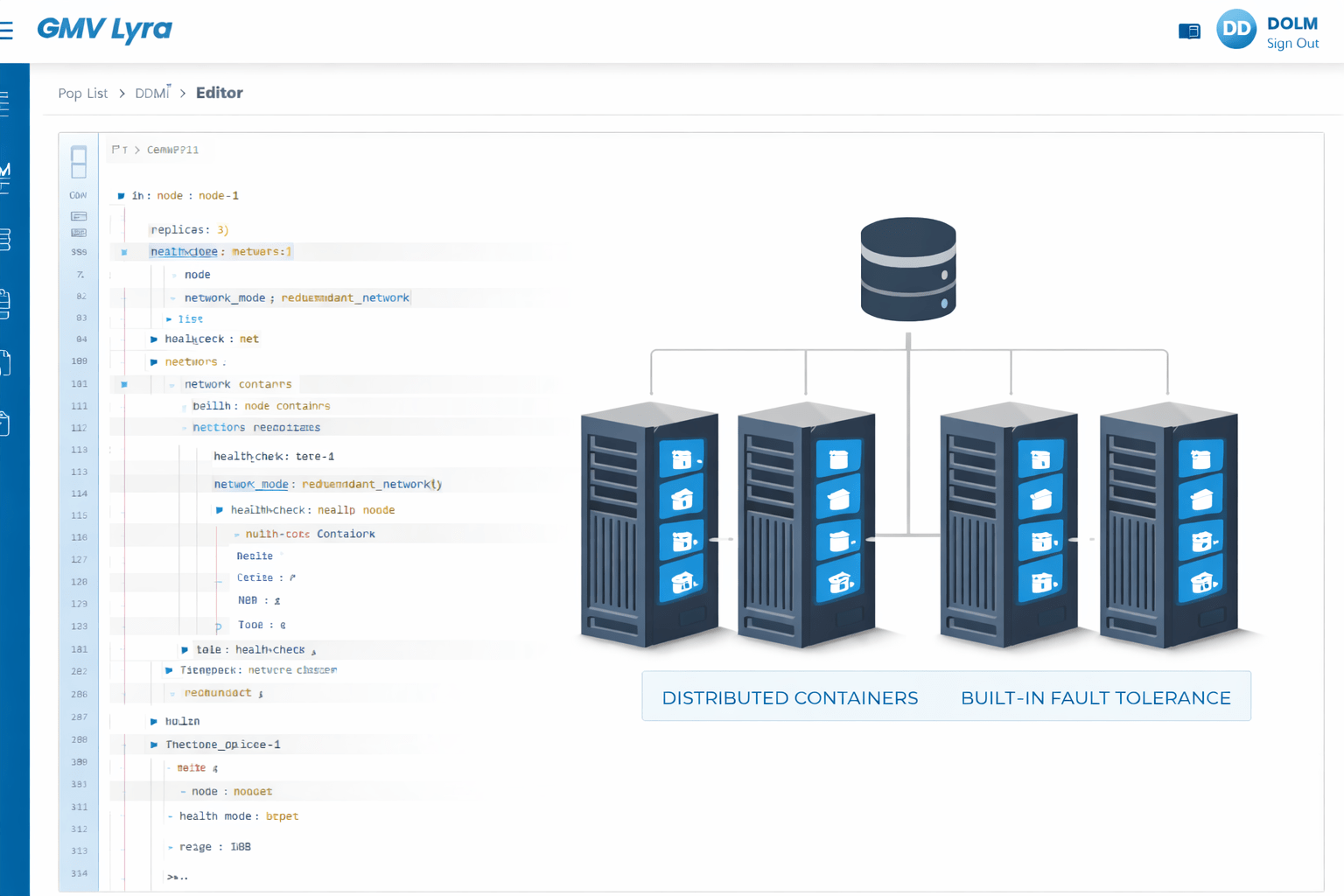Click the split-panel icon atop editor gutter
The height and width of the screenshot is (896, 1344).
pos(79,162)
